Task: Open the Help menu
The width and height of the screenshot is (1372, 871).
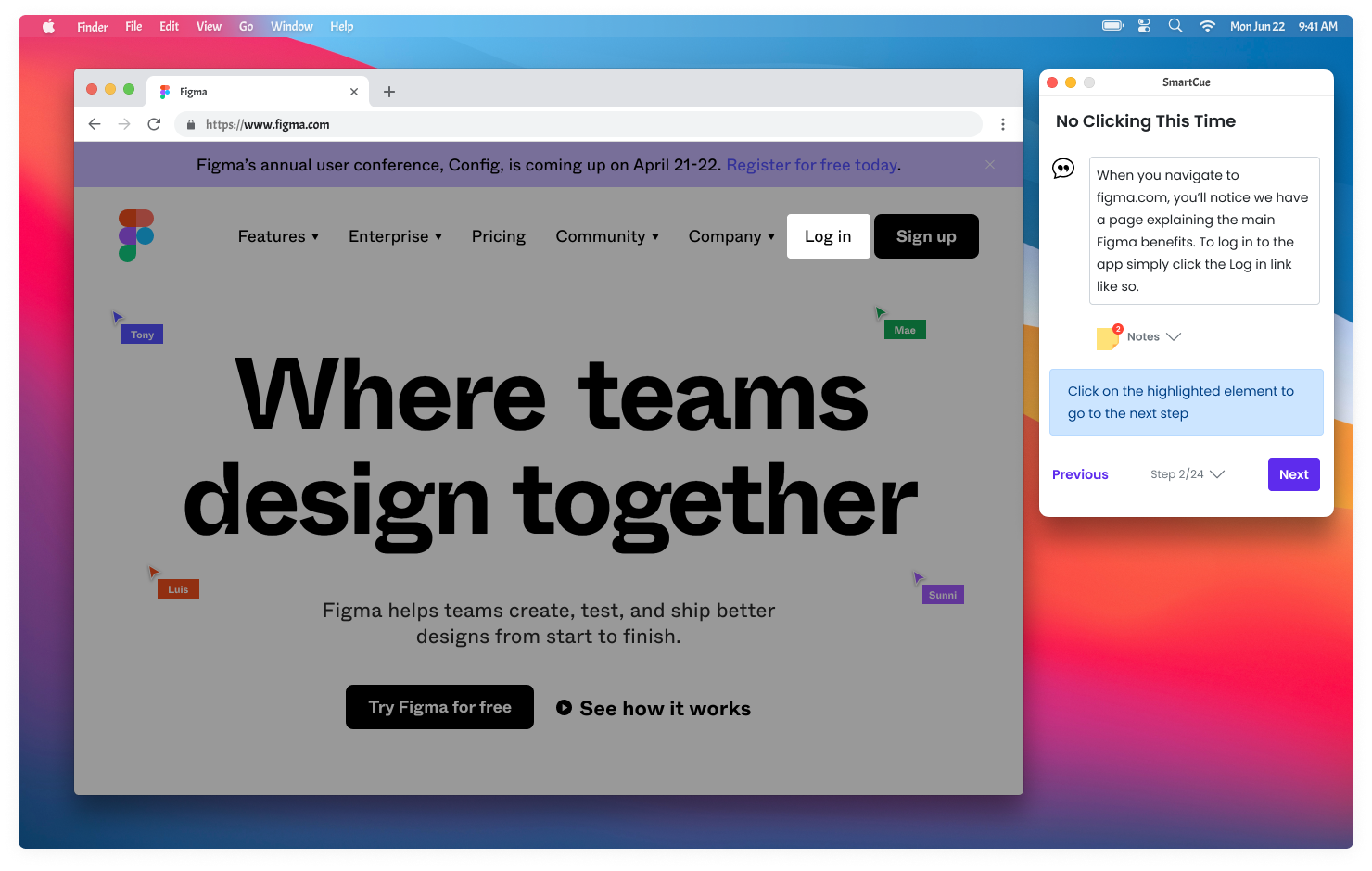Action: 342,27
